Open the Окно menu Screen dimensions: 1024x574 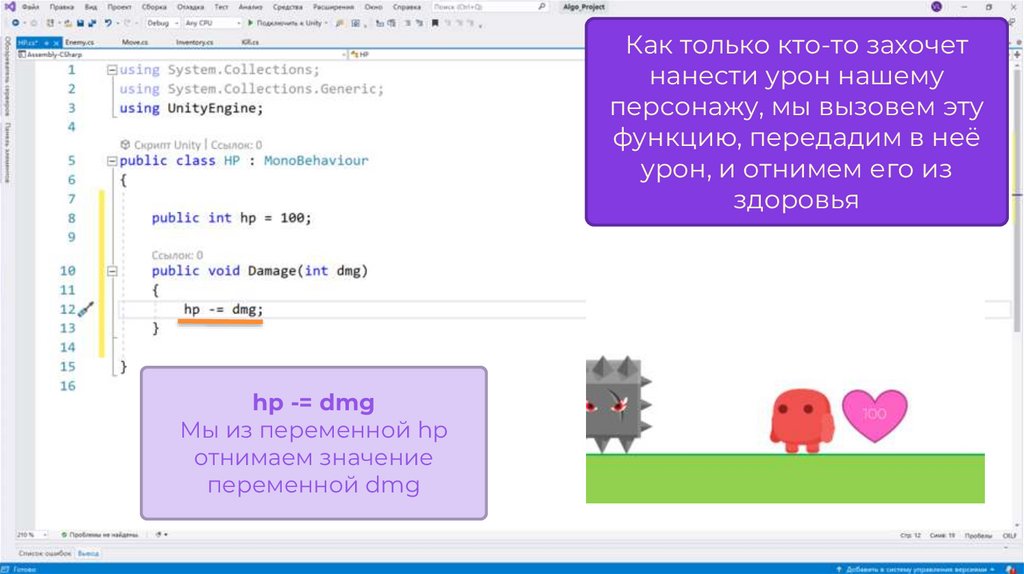(374, 7)
